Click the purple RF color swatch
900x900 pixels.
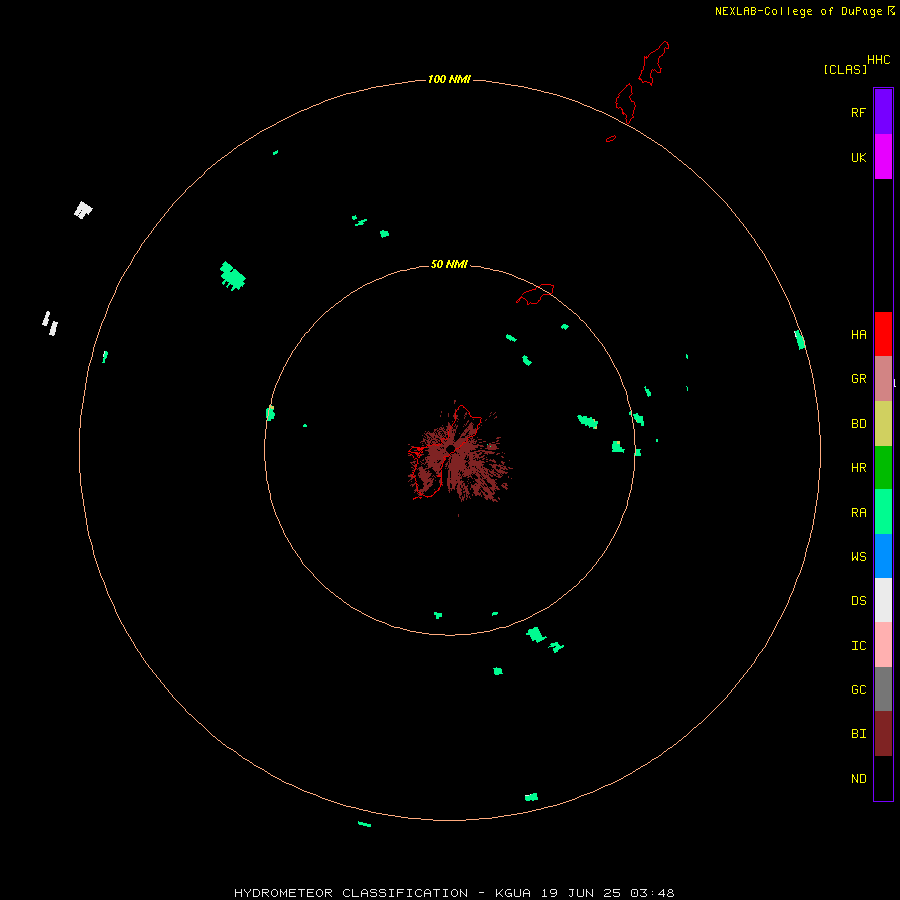(x=883, y=112)
